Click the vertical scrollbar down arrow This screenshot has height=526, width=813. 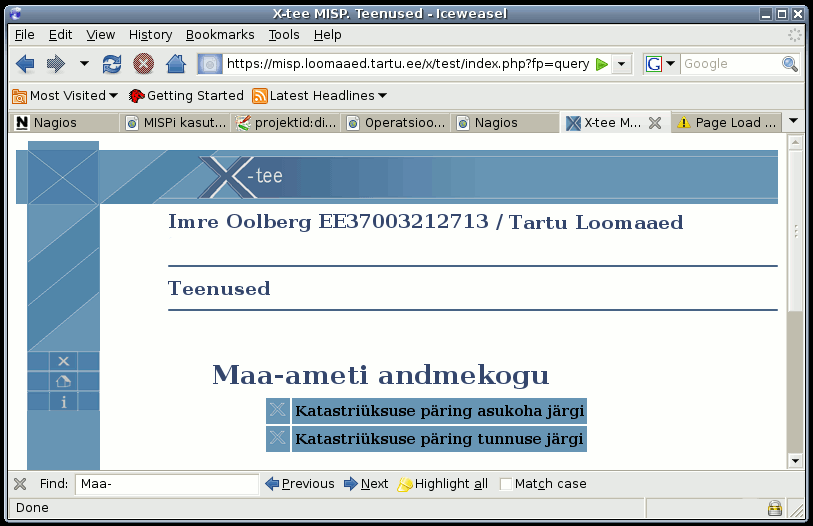pyautogui.click(x=795, y=460)
